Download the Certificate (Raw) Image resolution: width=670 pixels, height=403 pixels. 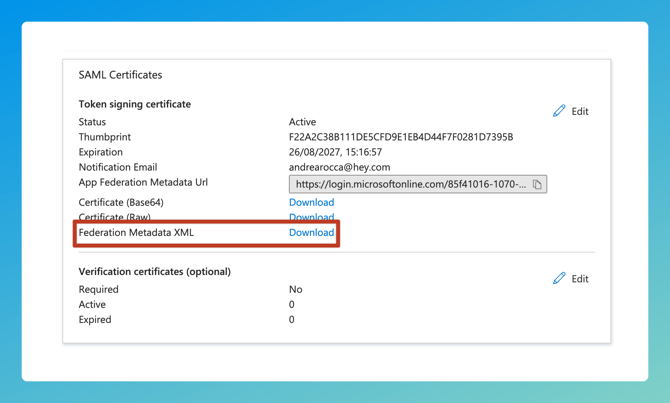click(311, 217)
